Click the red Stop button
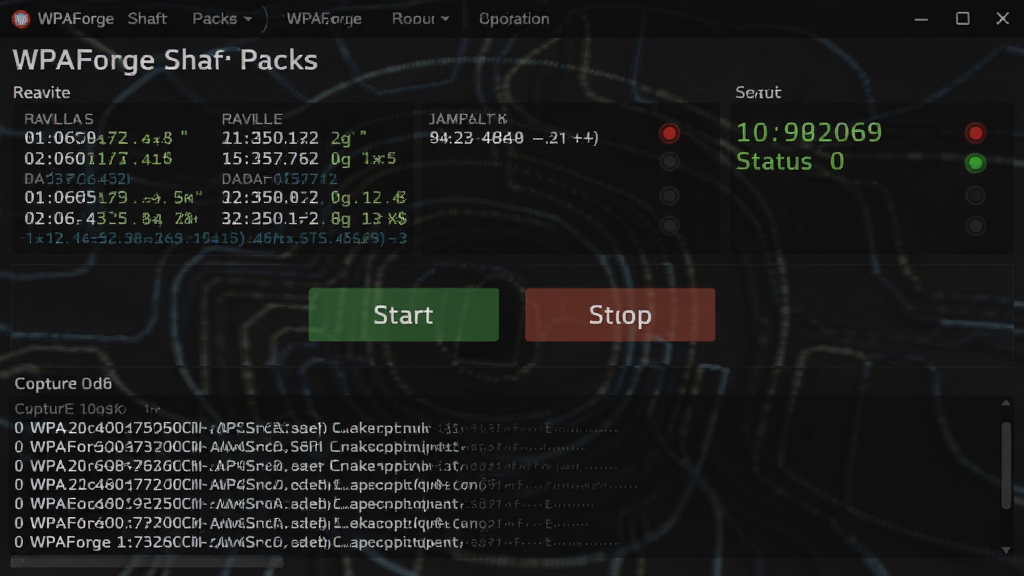1024x576 pixels. click(620, 315)
